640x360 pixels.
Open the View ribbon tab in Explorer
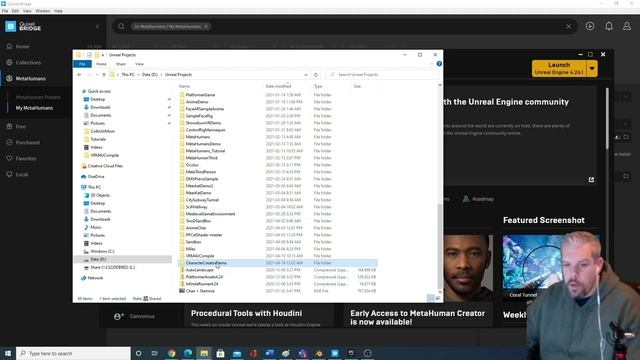pyautogui.click(x=139, y=64)
